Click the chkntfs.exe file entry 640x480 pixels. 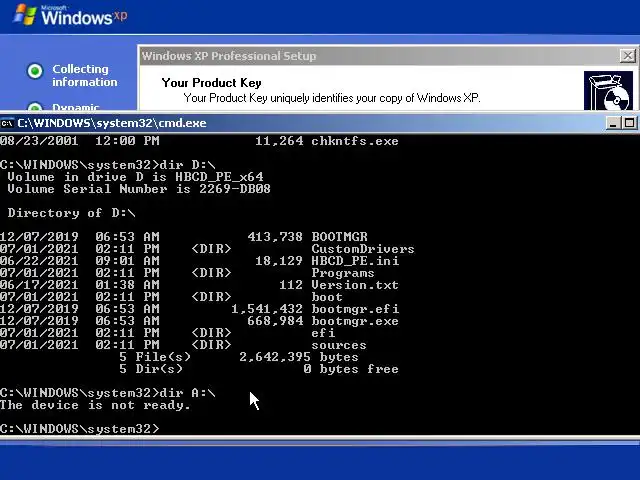click(355, 141)
